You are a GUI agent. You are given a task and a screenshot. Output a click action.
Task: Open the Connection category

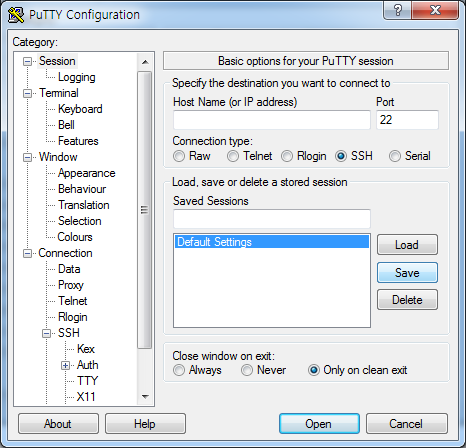click(x=65, y=253)
